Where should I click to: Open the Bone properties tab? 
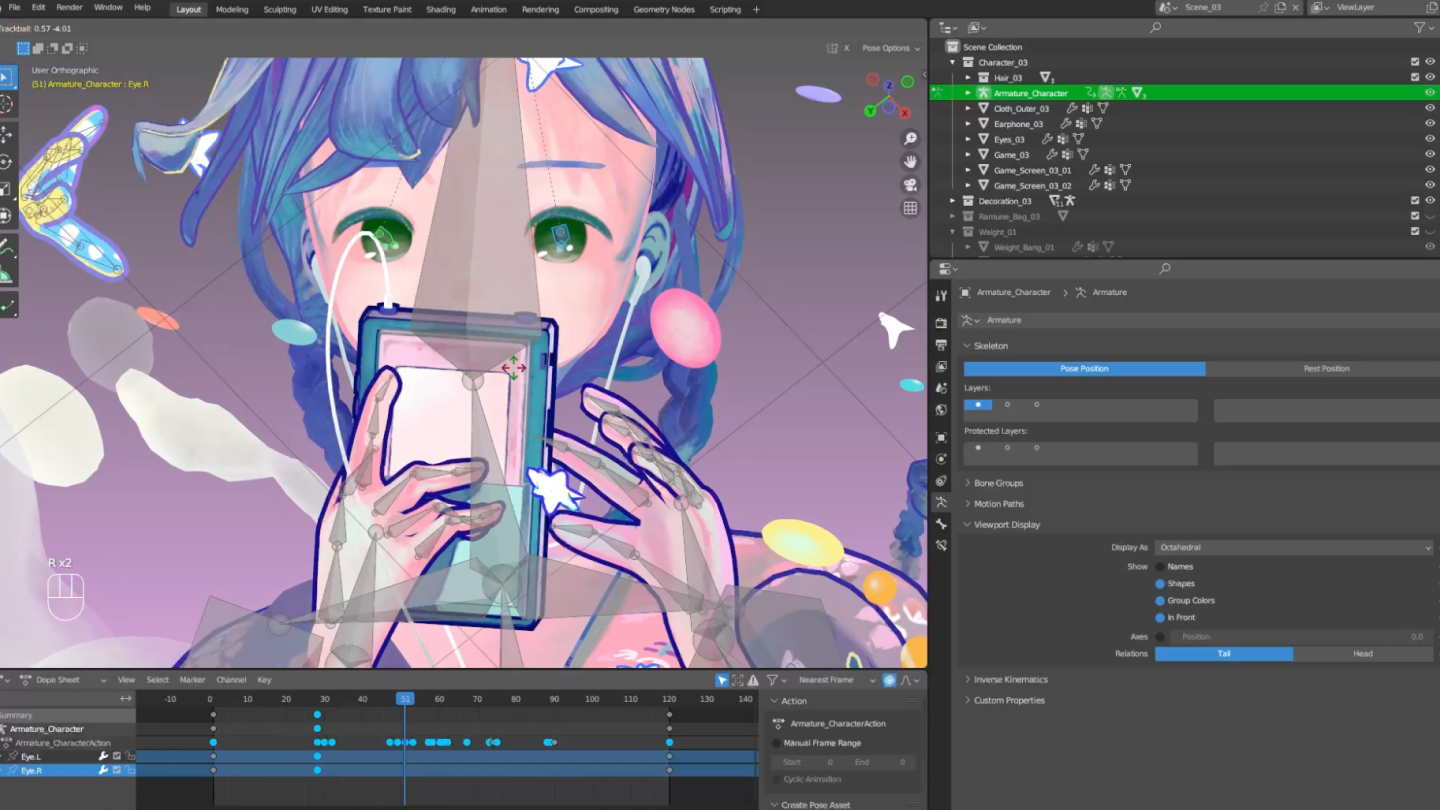(x=941, y=524)
